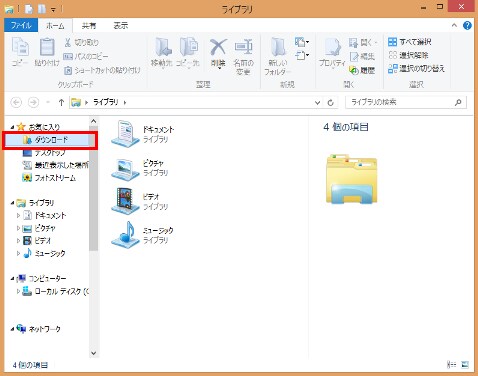Open the recent locations dropdown arrow
Screen dimensions: 478x376
coord(48,102)
